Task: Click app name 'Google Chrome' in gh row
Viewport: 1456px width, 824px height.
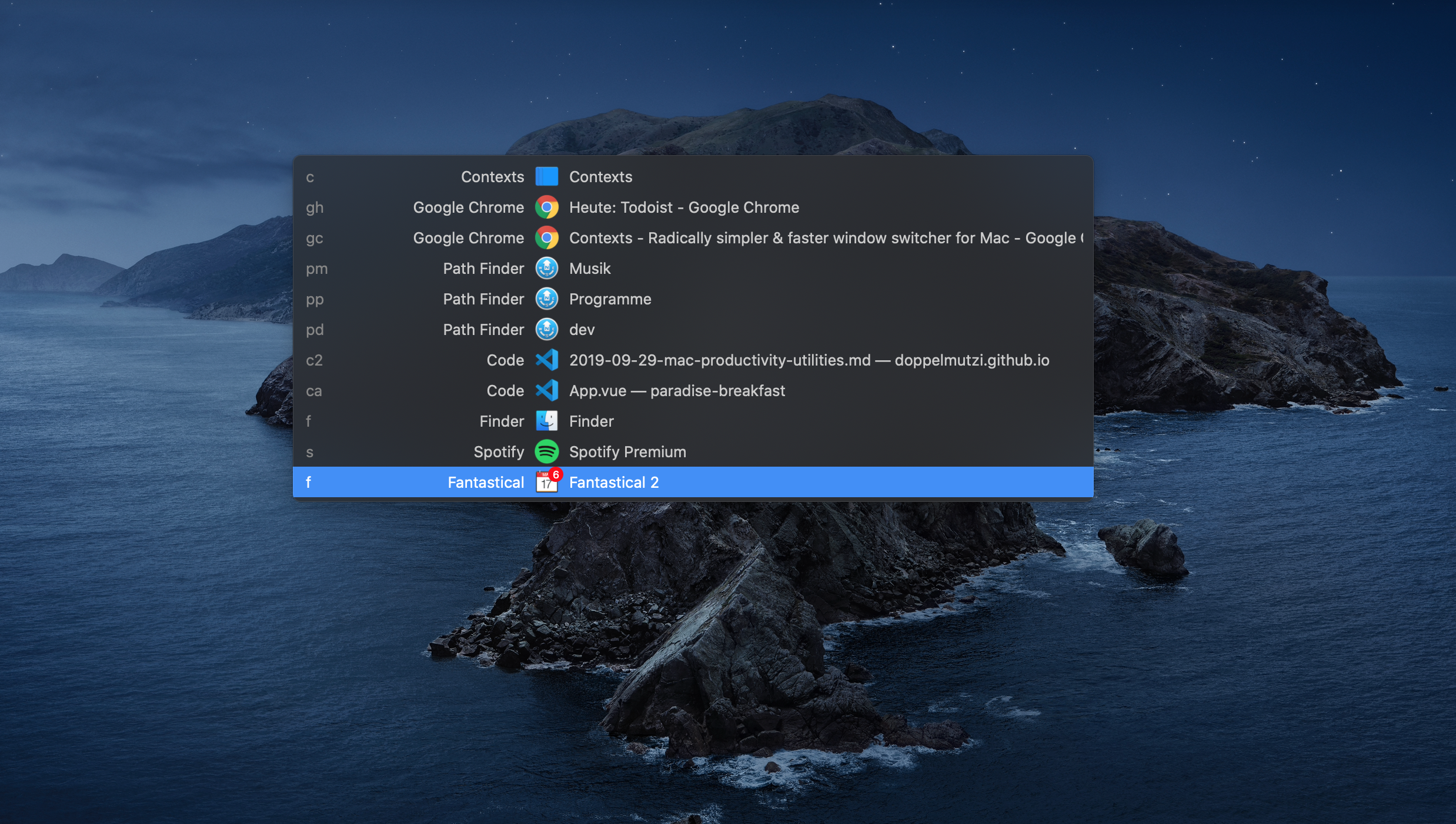Action: click(468, 207)
